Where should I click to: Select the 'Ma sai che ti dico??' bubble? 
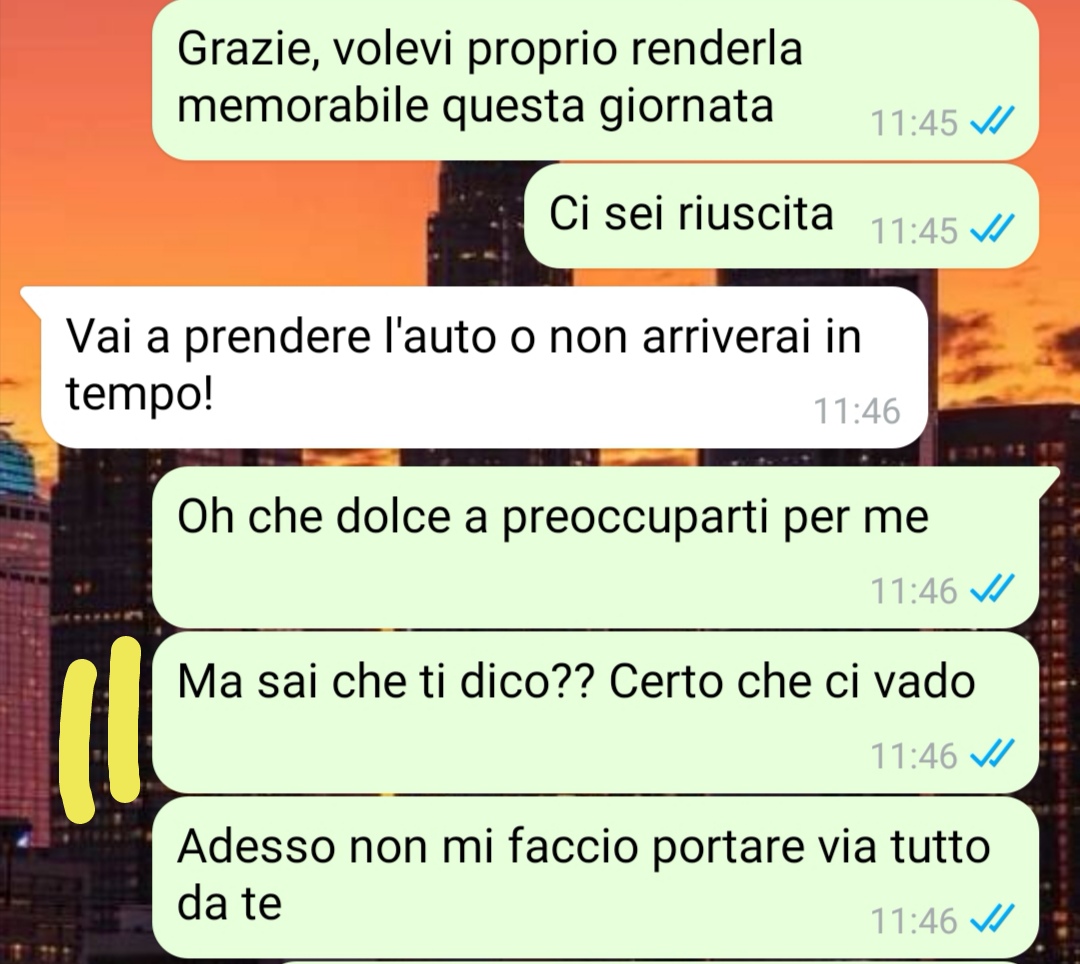pos(595,712)
